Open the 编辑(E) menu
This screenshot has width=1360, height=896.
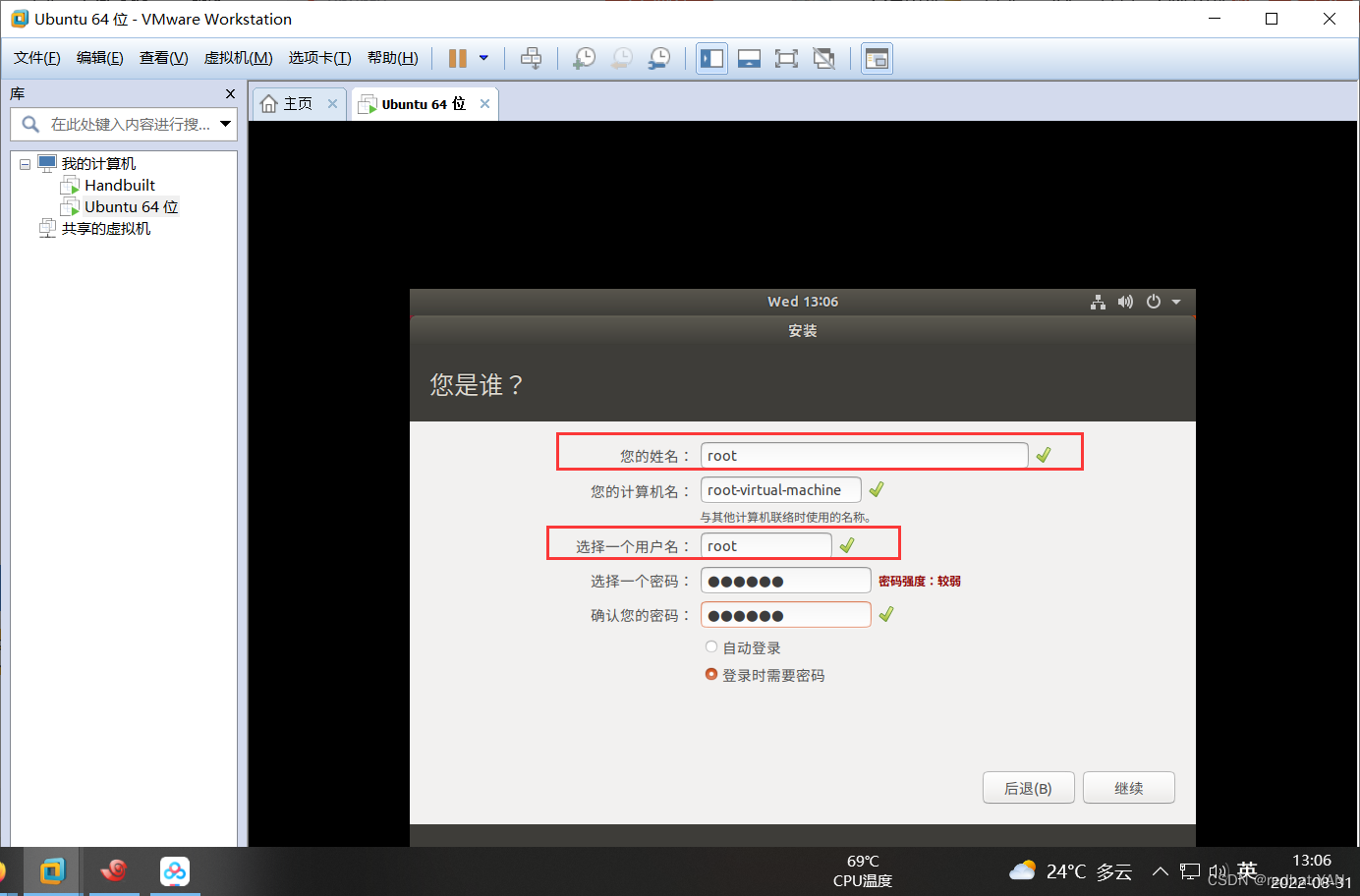100,58
